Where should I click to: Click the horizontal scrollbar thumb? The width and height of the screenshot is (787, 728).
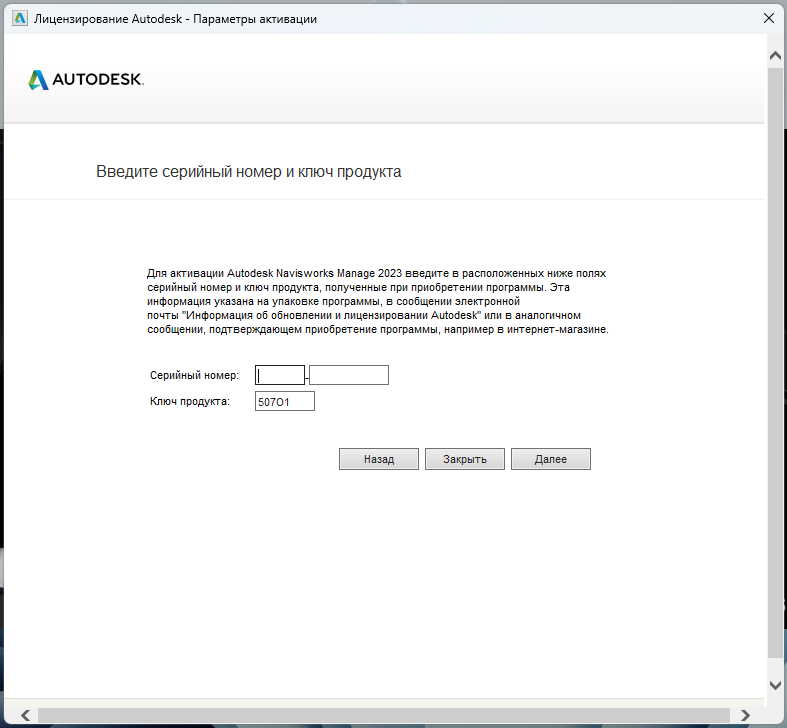click(384, 715)
